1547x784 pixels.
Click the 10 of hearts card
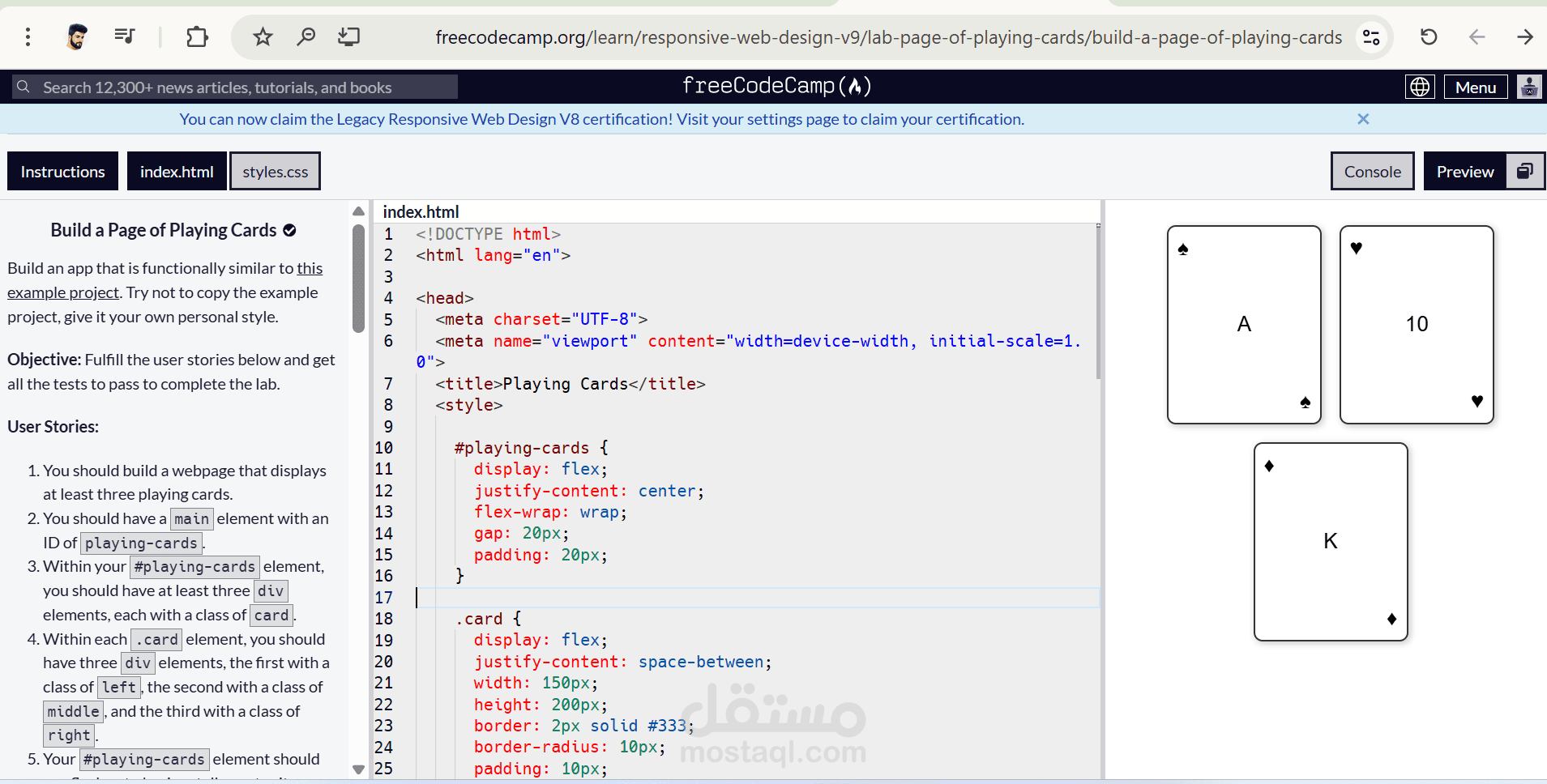(x=1417, y=325)
